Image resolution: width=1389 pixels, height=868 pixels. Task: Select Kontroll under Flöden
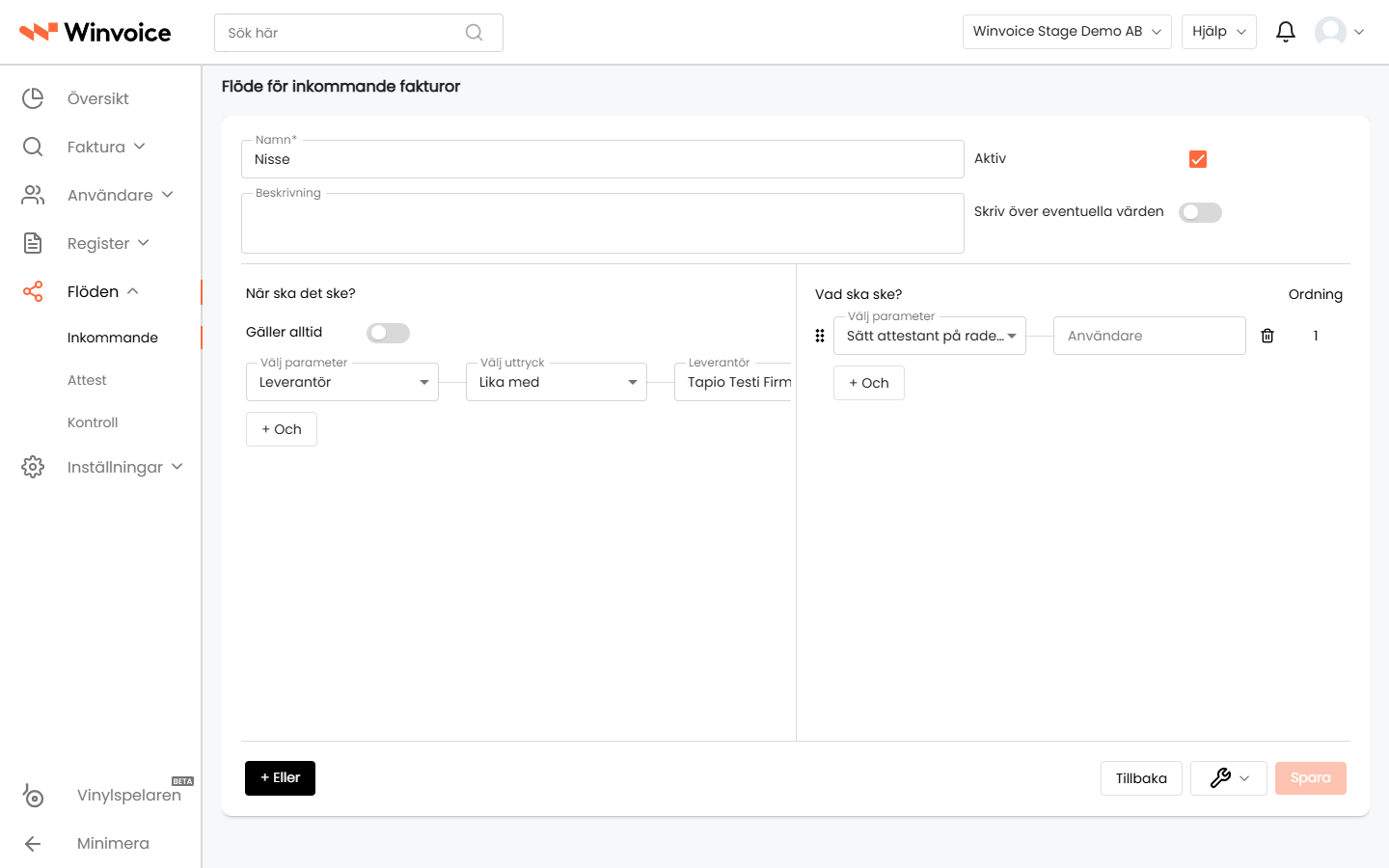click(x=93, y=422)
